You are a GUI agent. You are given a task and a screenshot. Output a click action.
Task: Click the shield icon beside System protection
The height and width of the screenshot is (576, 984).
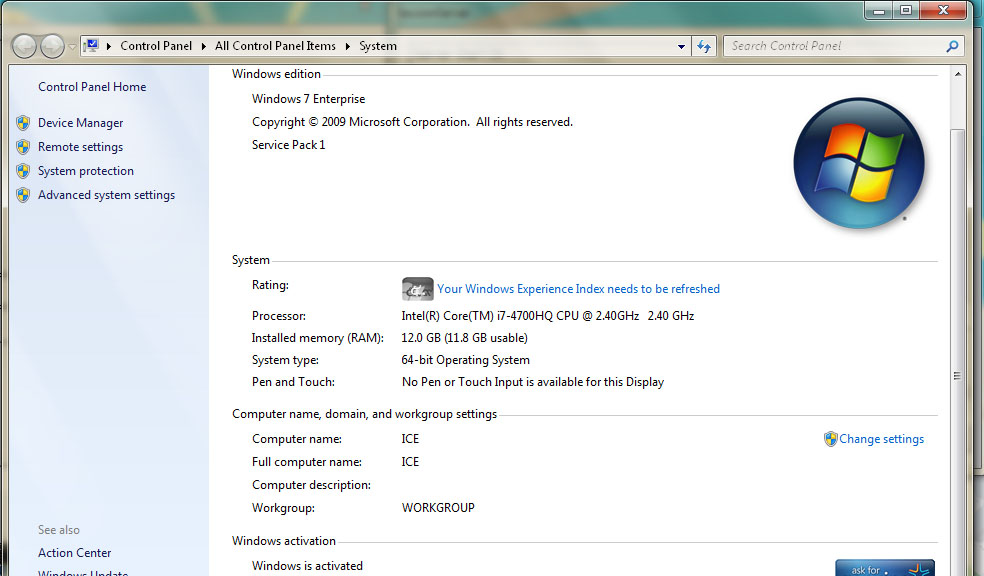click(23, 171)
